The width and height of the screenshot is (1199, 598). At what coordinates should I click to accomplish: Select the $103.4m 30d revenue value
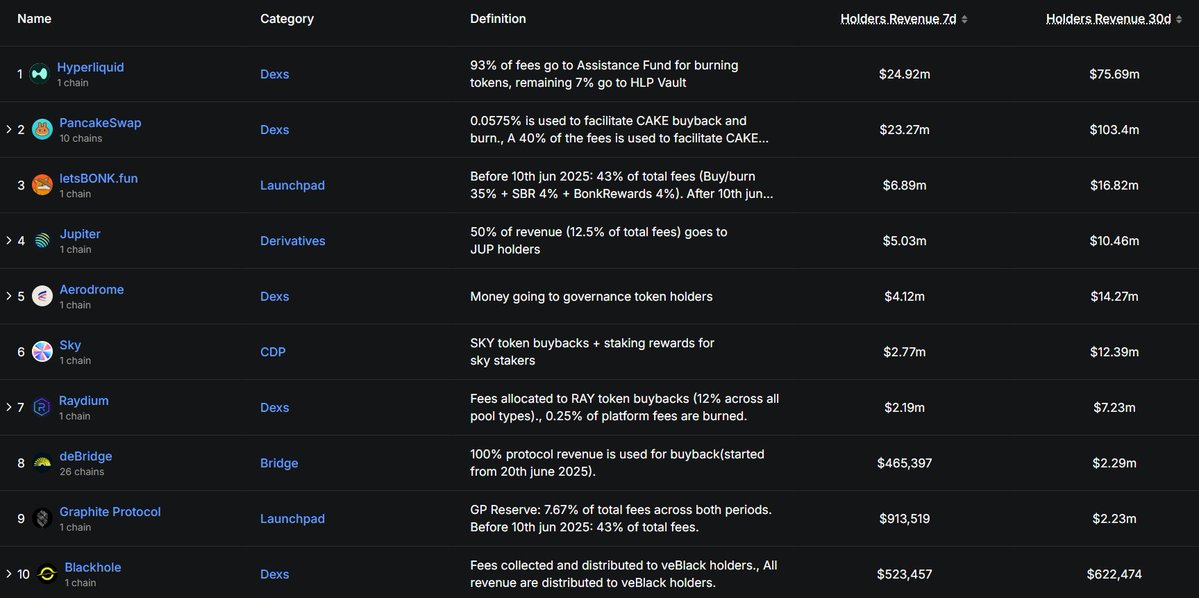[x=1114, y=130]
